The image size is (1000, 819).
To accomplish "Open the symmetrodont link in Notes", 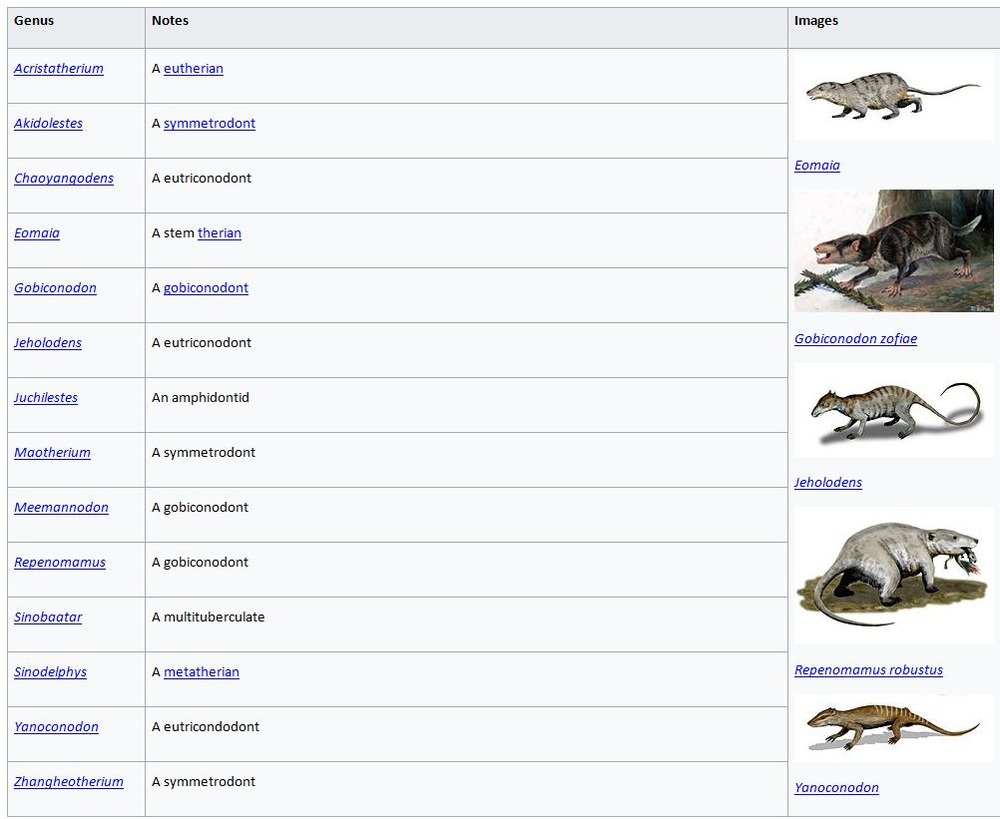I will point(209,124).
